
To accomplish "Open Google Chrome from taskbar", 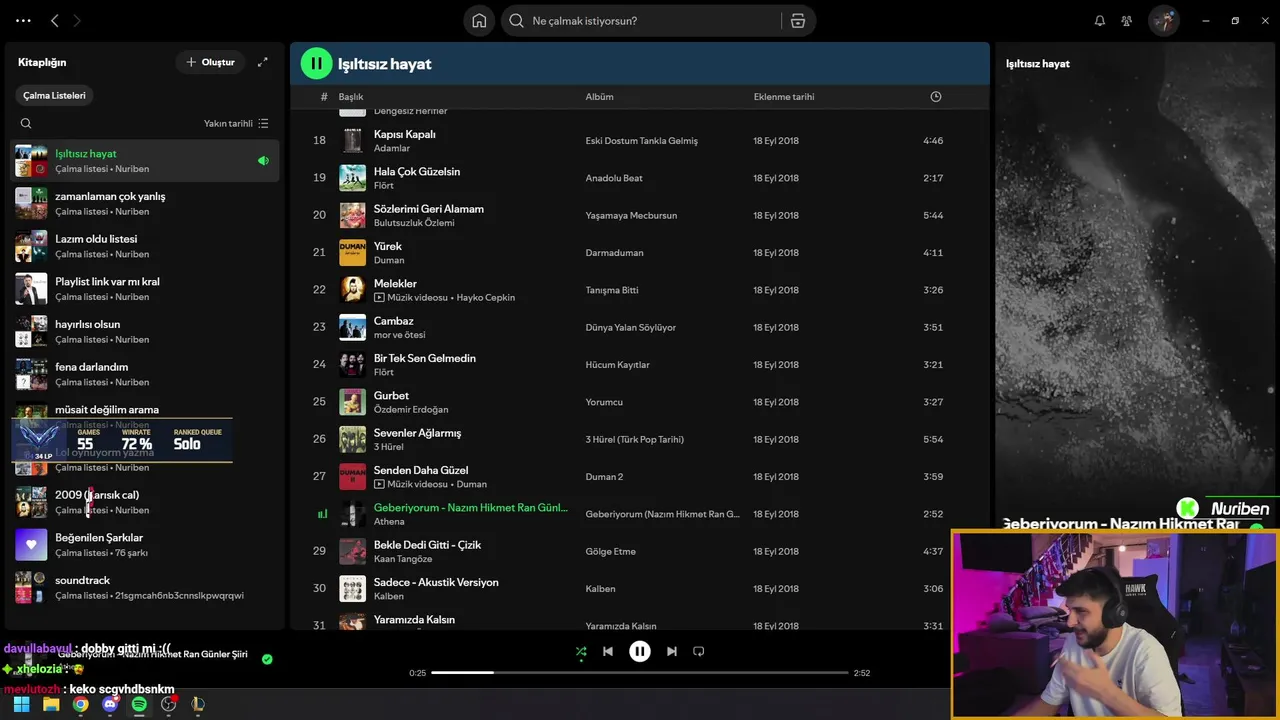I will (x=80, y=704).
